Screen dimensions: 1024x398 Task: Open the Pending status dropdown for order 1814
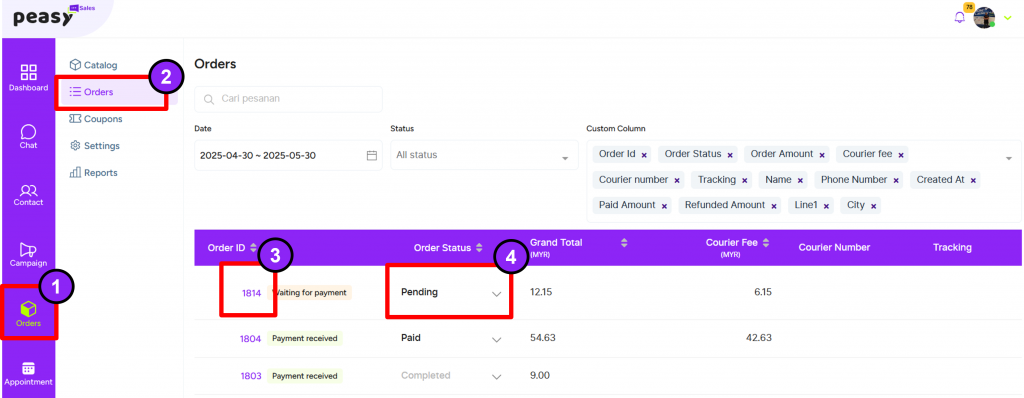click(451, 292)
